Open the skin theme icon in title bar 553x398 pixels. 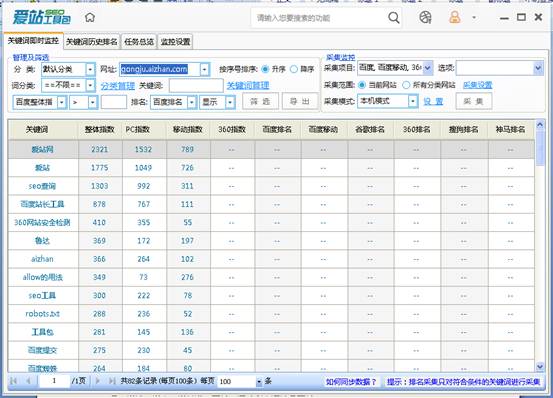pyautogui.click(x=425, y=17)
